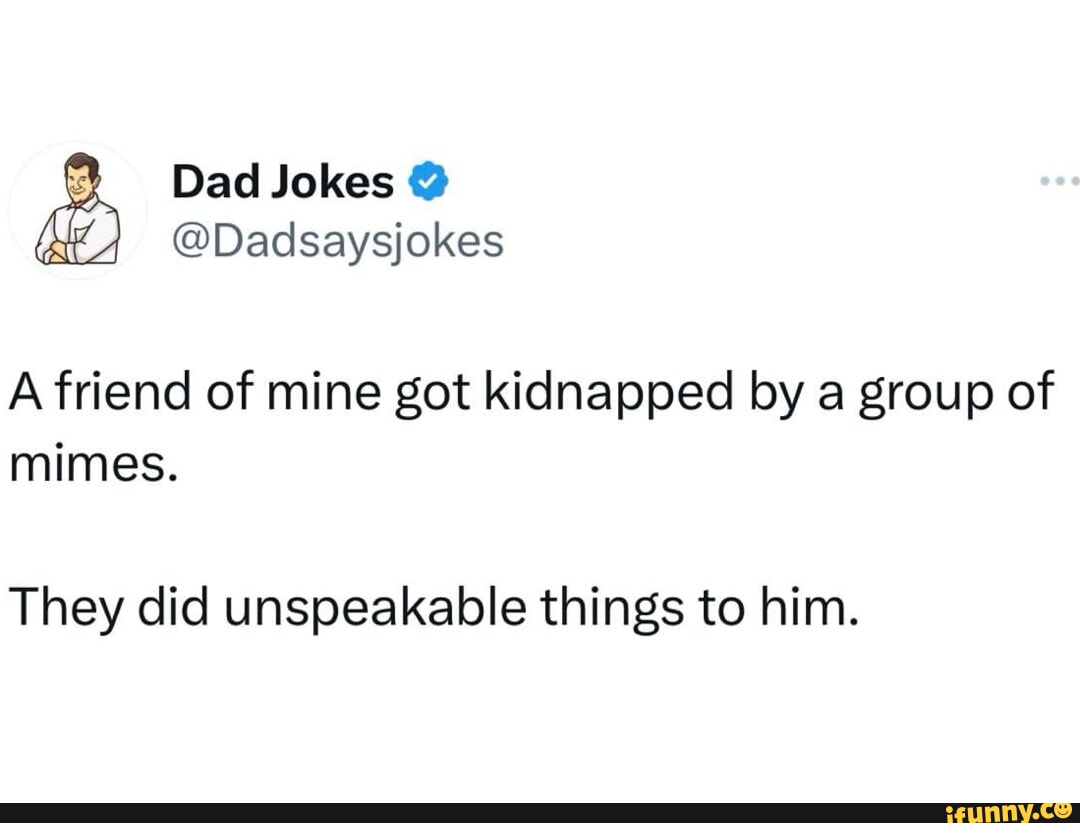This screenshot has width=1080, height=823.
Task: Select the smiley face in the ifunny logo
Action: (x=1062, y=812)
